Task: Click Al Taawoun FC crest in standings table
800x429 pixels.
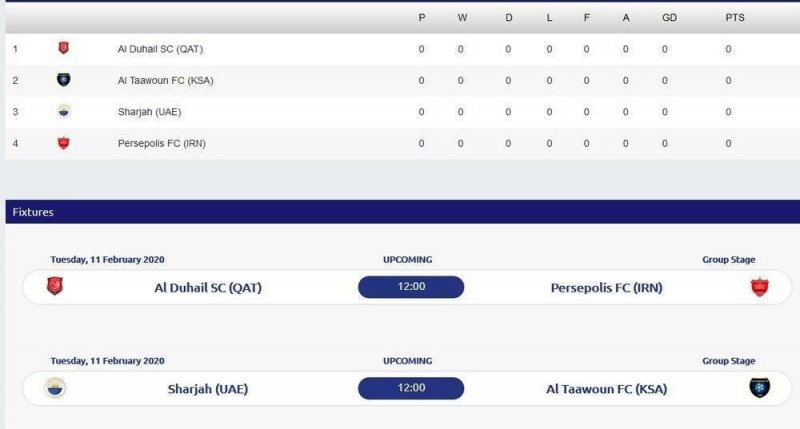Action: [63, 80]
